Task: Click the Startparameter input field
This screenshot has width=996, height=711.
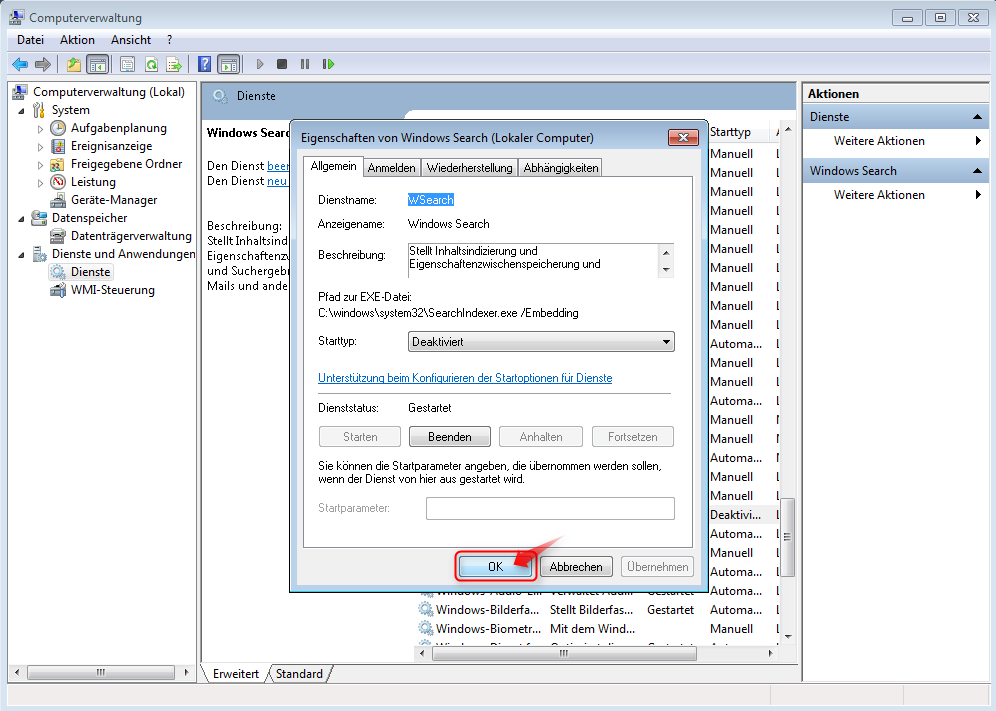Action: (549, 508)
